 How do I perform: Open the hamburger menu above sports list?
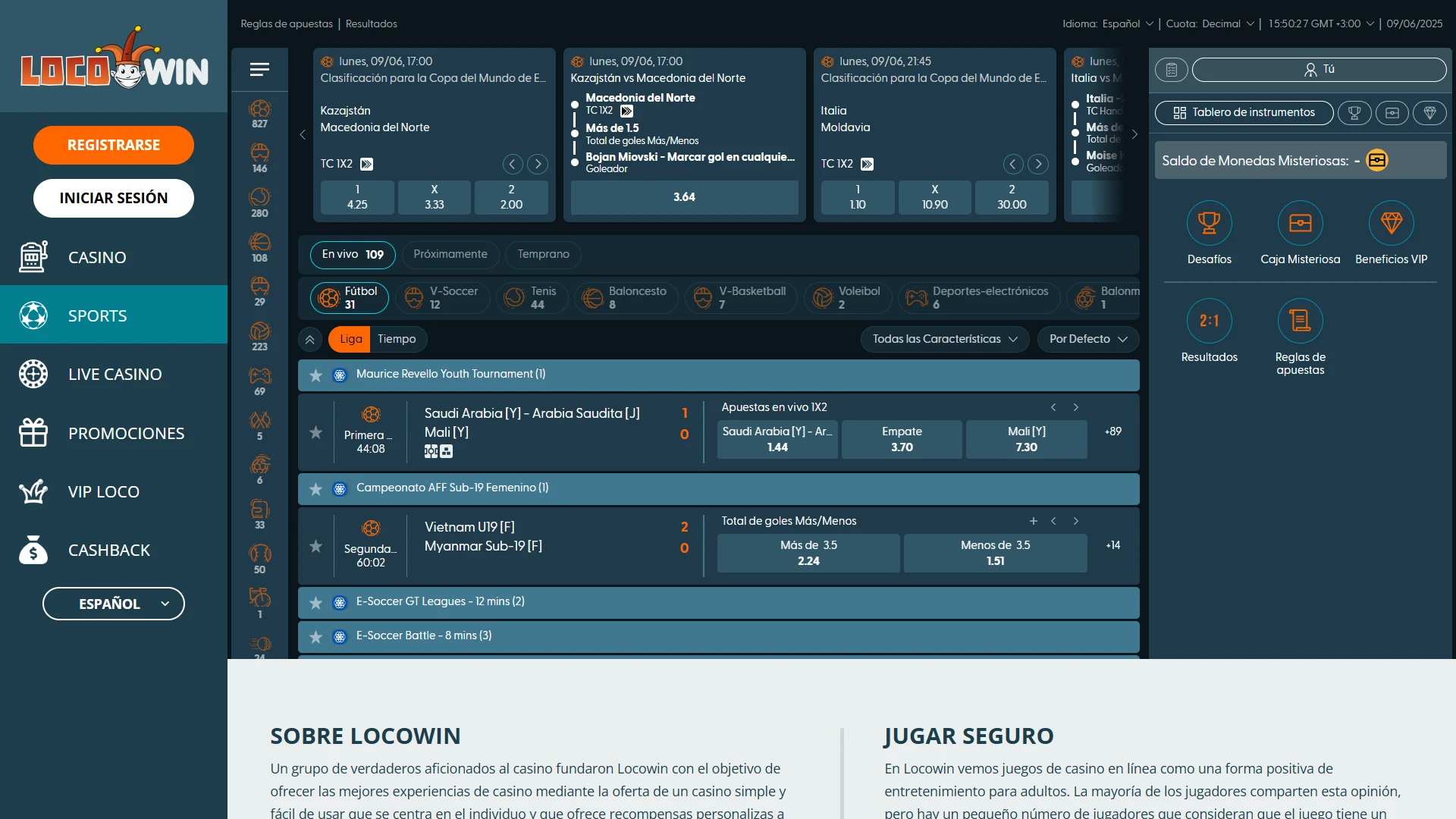(259, 70)
